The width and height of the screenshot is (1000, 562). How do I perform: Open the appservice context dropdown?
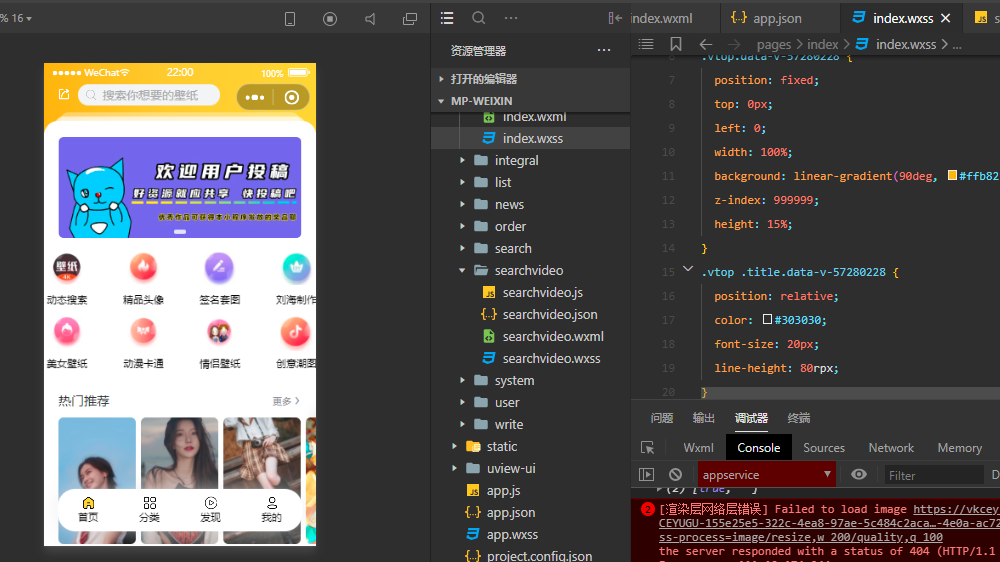click(766, 475)
